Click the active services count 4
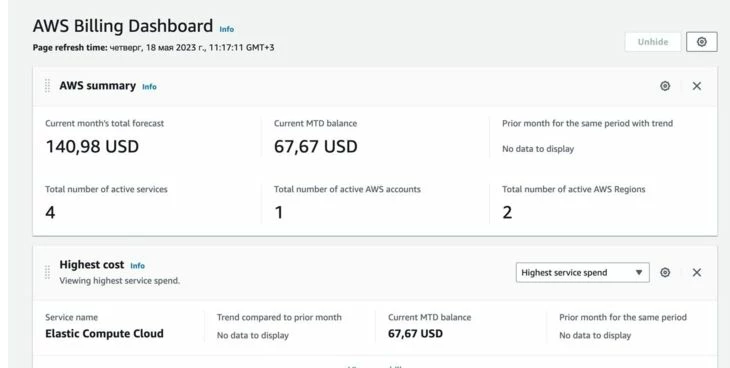730x368 pixels. pyautogui.click(x=50, y=212)
